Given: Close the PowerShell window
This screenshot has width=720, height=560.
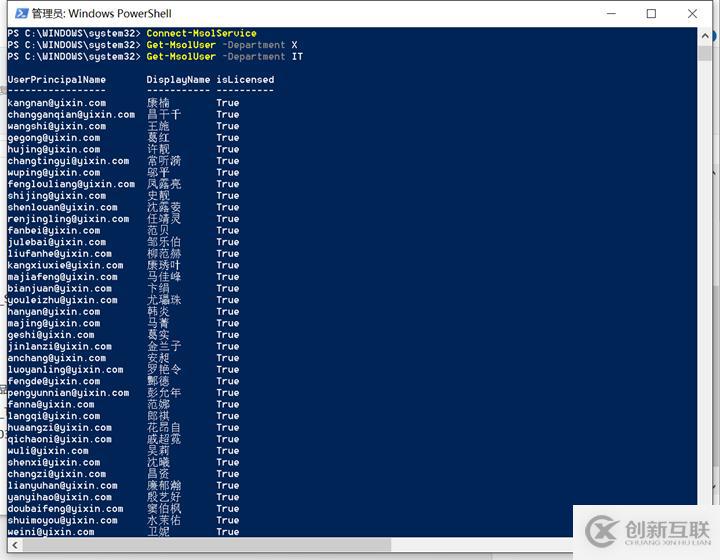Looking at the screenshot, I should pos(692,14).
